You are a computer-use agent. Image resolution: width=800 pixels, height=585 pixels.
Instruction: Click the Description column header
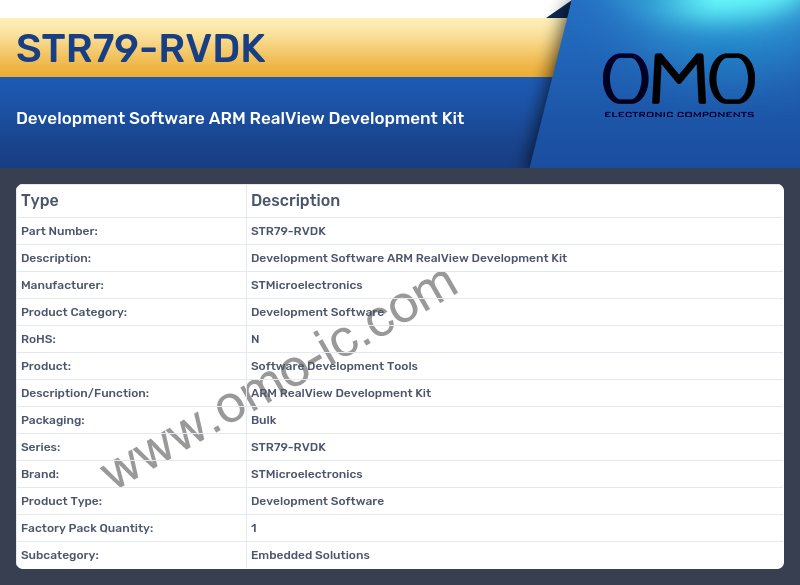295,201
